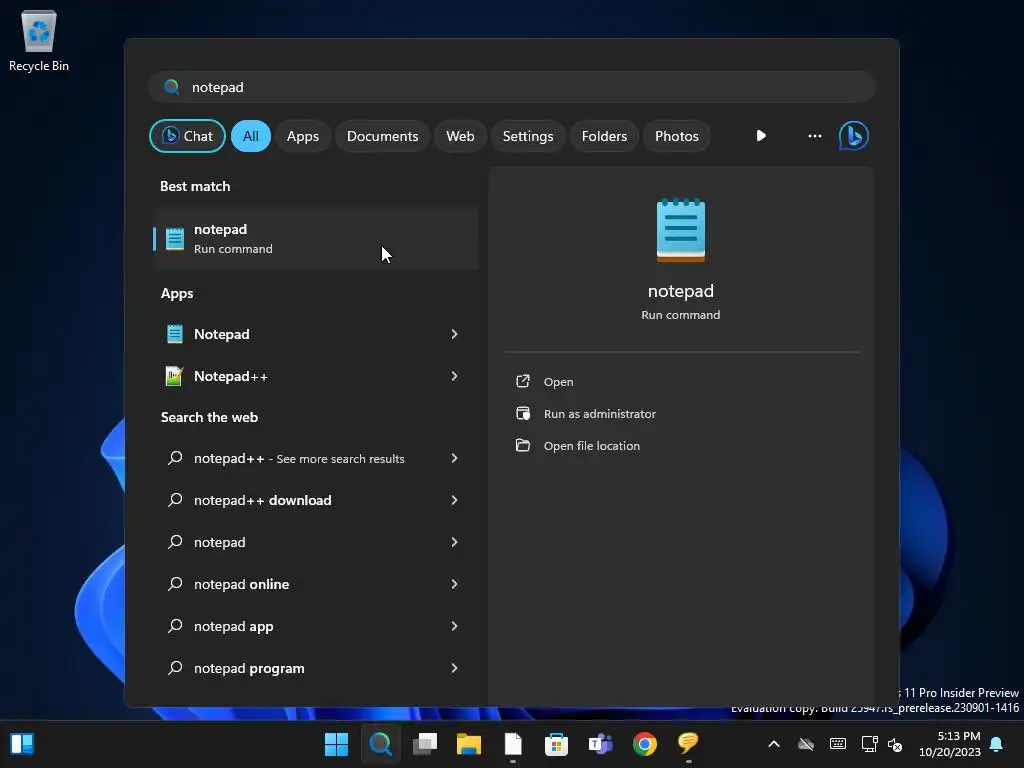Click Open in the preview pane
Image resolution: width=1024 pixels, height=768 pixels.
[x=558, y=382]
